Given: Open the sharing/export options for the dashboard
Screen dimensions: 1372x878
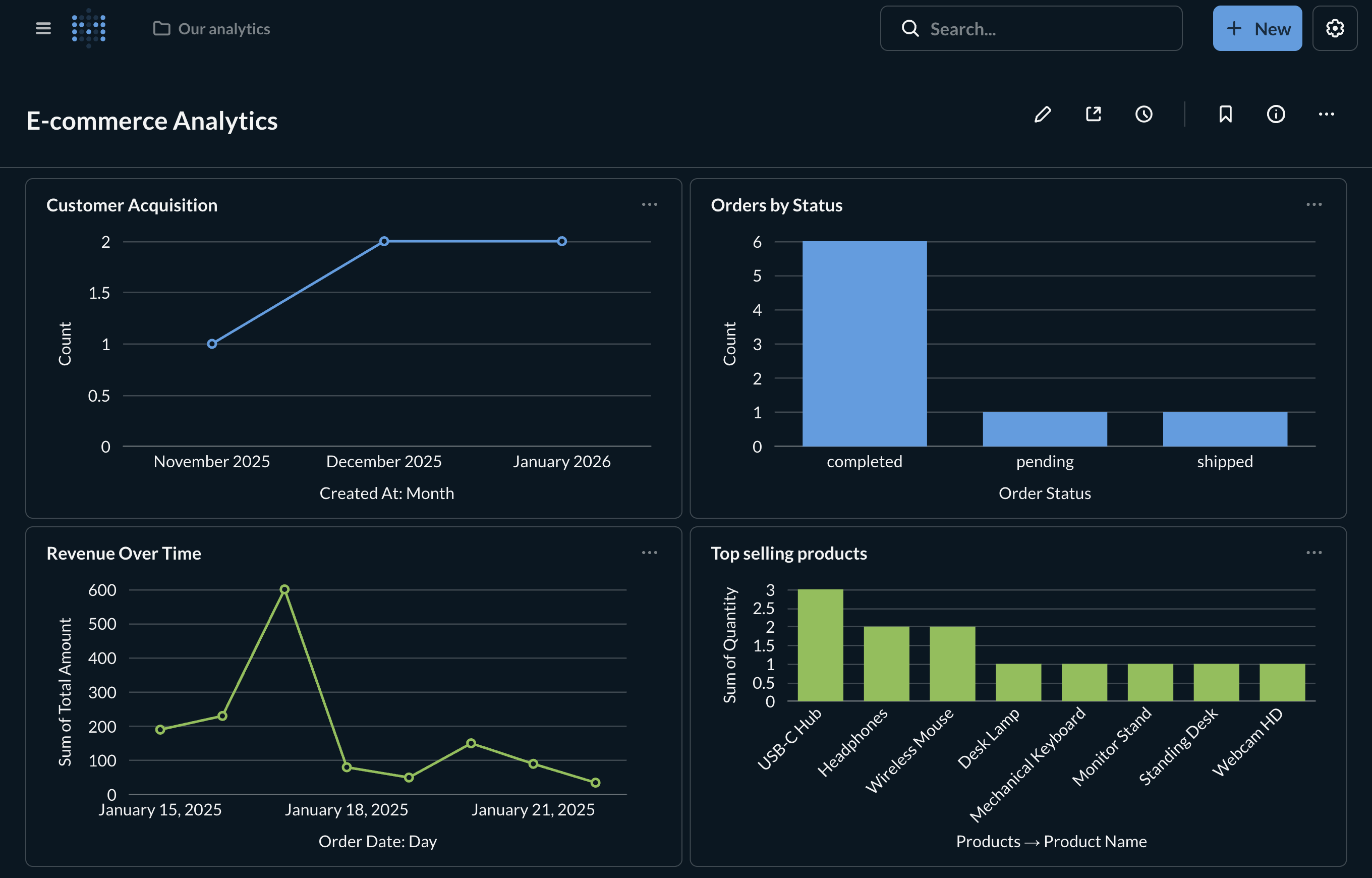Looking at the screenshot, I should [1093, 115].
